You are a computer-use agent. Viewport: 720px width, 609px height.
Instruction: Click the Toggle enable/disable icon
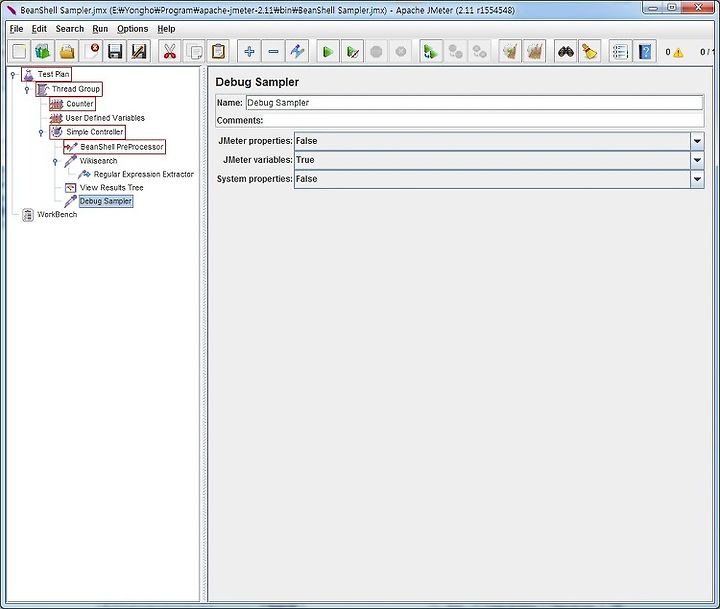tap(297, 51)
